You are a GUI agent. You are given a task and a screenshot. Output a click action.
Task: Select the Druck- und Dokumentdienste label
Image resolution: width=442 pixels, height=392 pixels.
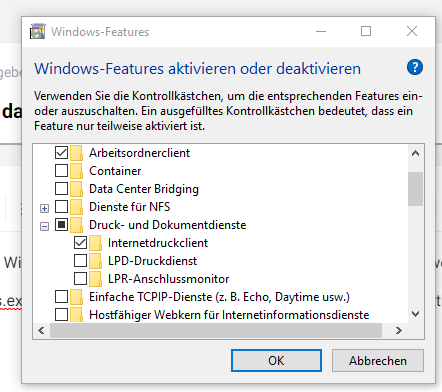(167, 225)
